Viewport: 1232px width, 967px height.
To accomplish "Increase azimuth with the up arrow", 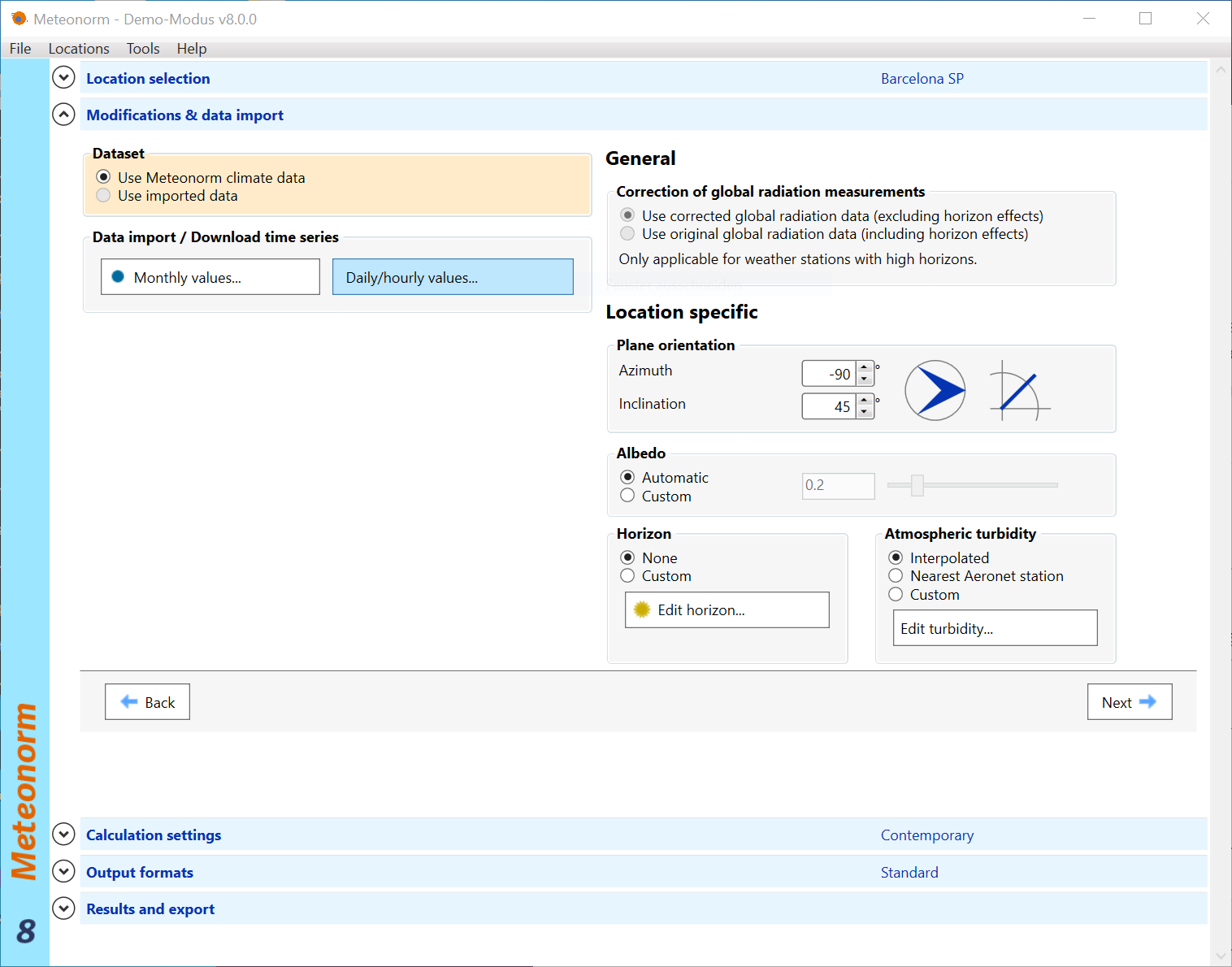I will (865, 368).
